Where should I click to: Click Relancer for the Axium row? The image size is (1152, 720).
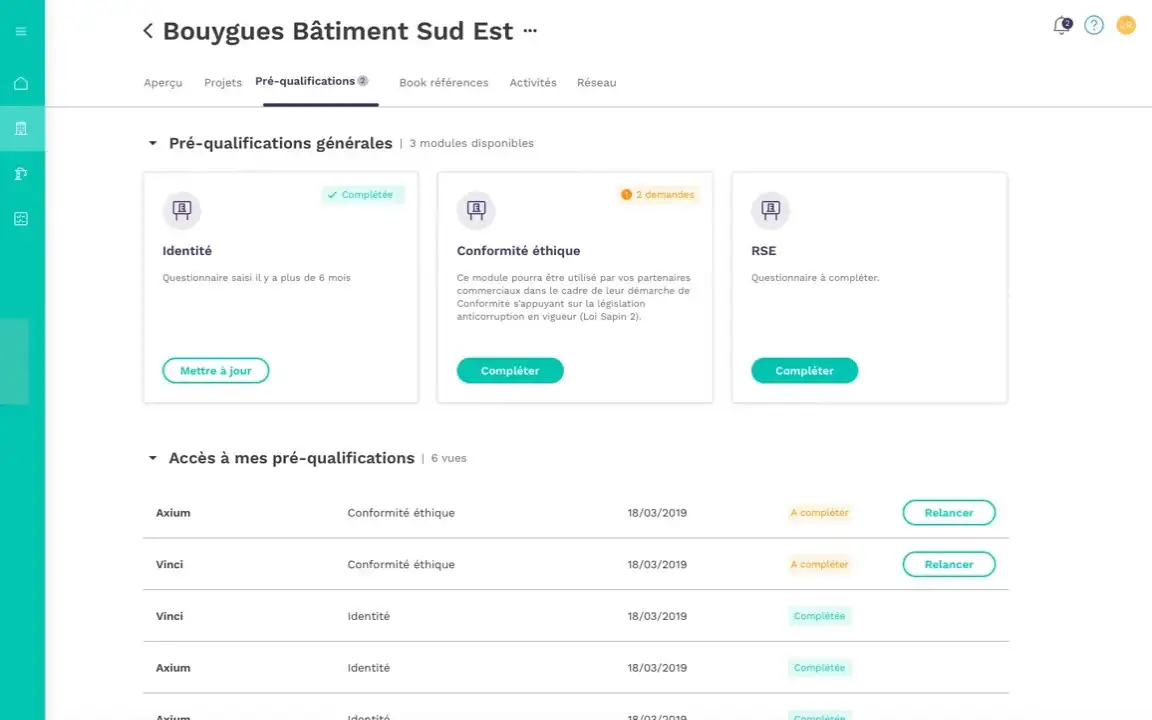point(948,513)
